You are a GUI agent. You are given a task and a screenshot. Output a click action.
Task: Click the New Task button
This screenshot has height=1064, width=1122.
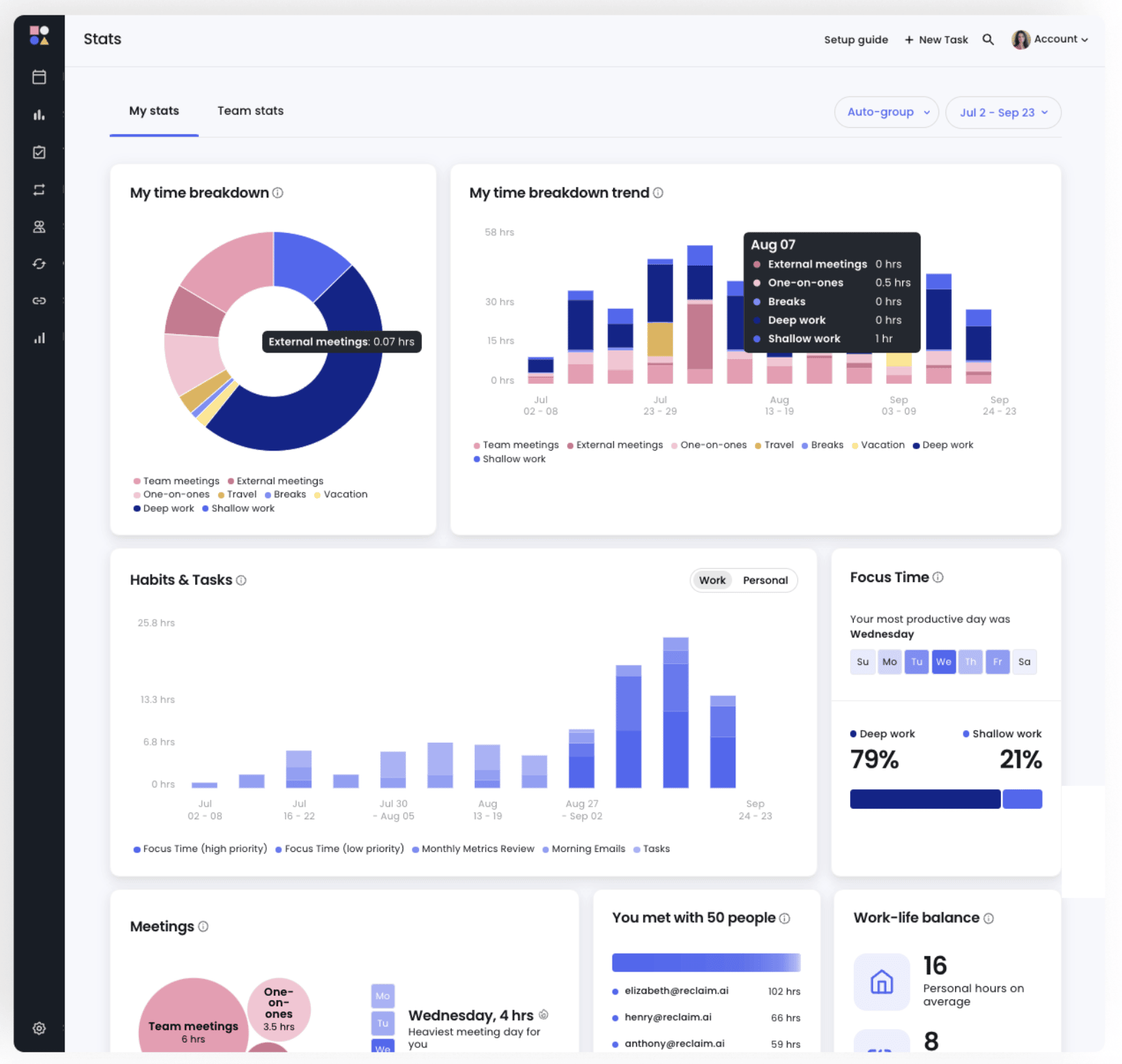point(936,40)
